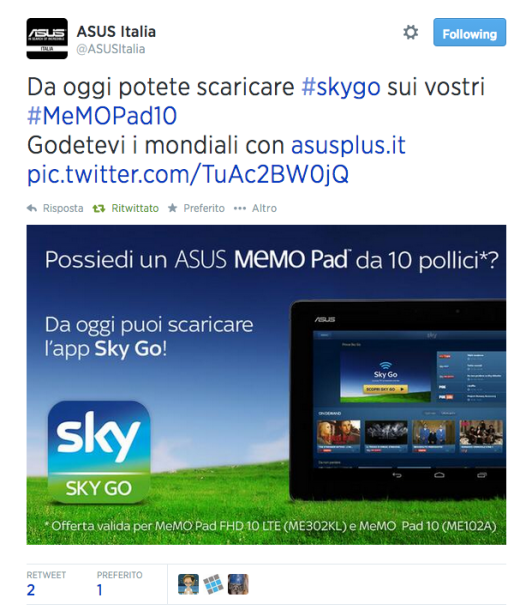This screenshot has width=520, height=610.
Task: Visit the asusplus.it link
Action: pos(348,145)
